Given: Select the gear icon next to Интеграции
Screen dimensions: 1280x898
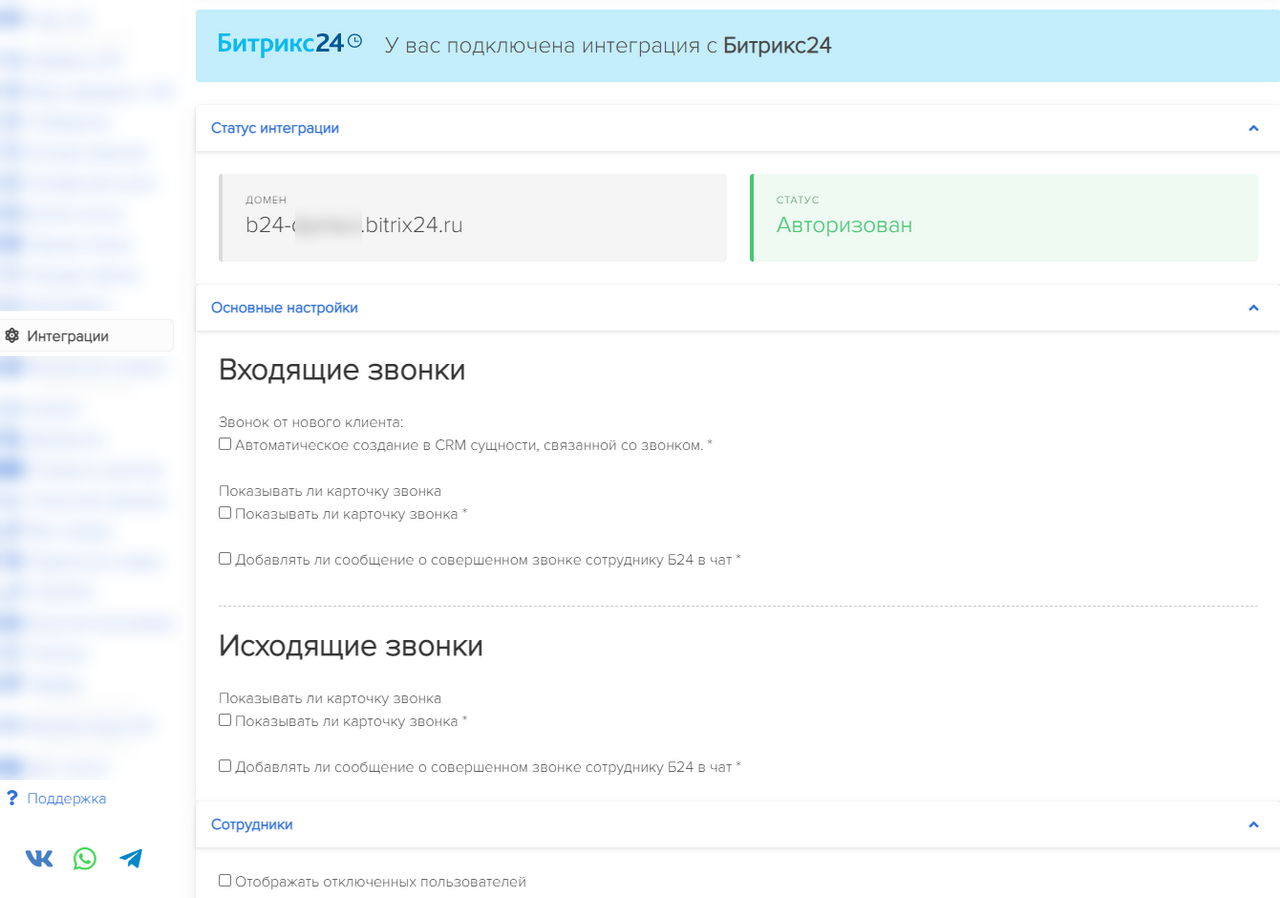Looking at the screenshot, I should tap(11, 335).
